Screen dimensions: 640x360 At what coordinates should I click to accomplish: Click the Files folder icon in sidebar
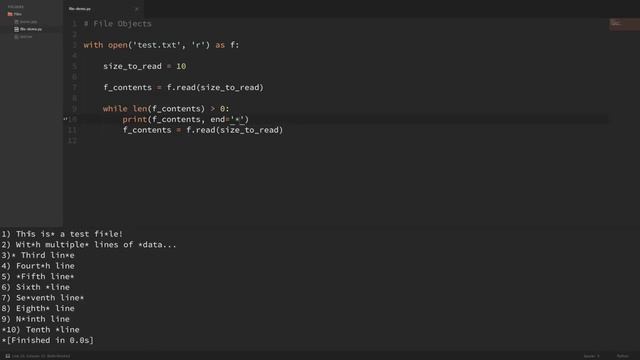tap(10, 14)
